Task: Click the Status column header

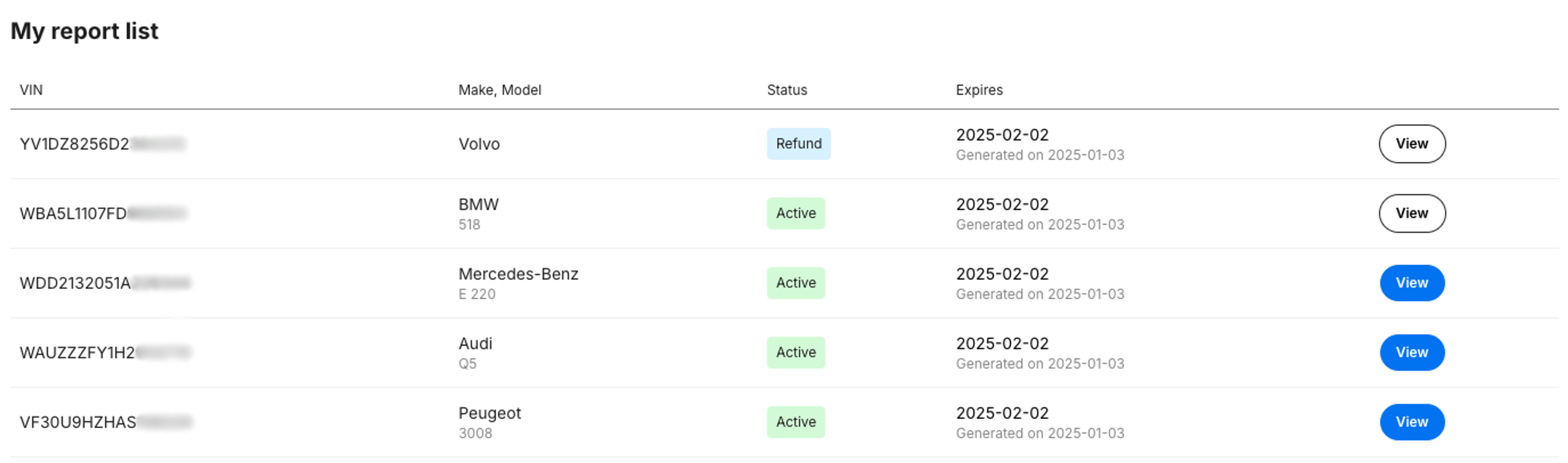Action: click(786, 90)
